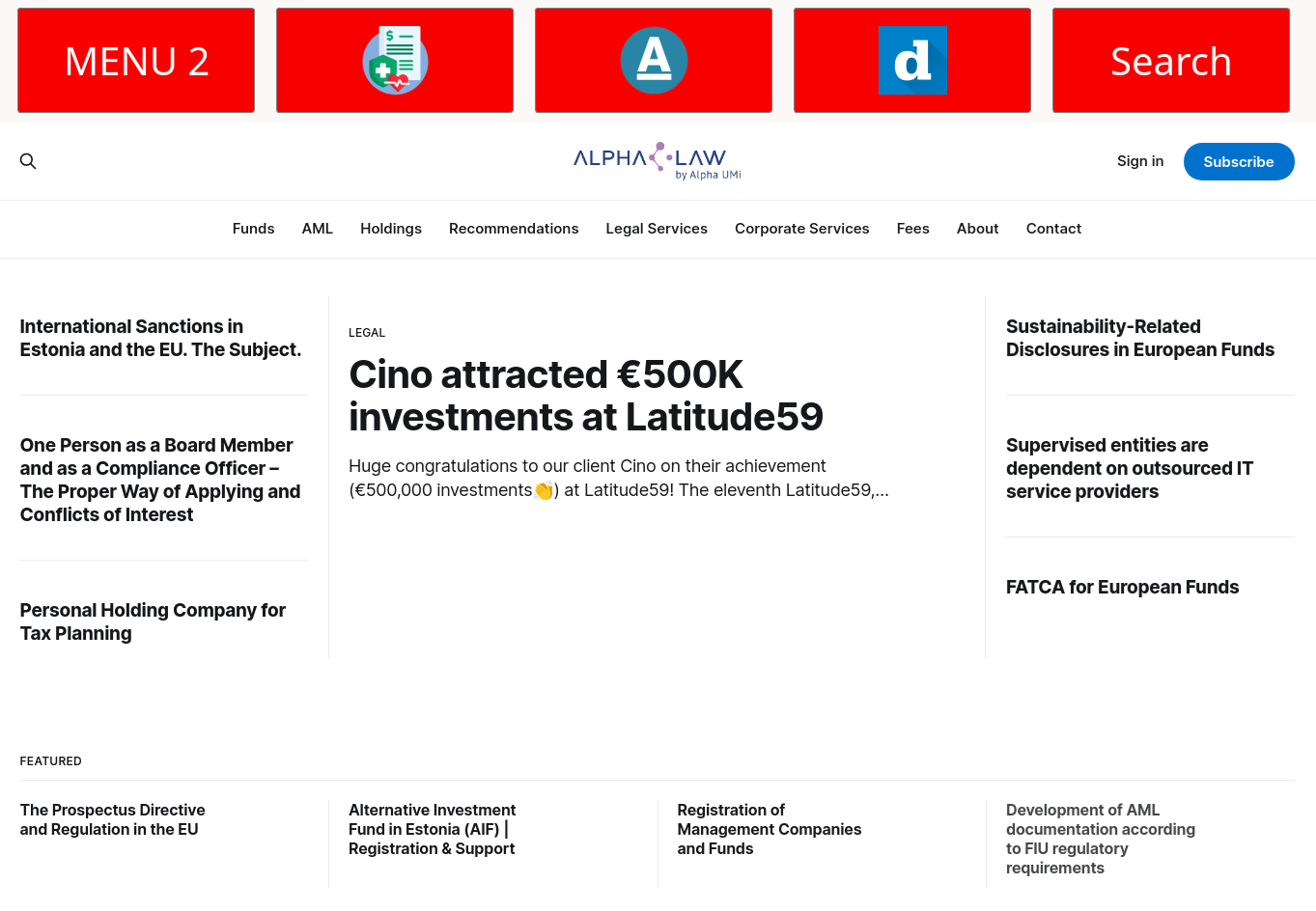
Task: Open the Recommendations menu item
Action: pyautogui.click(x=514, y=229)
